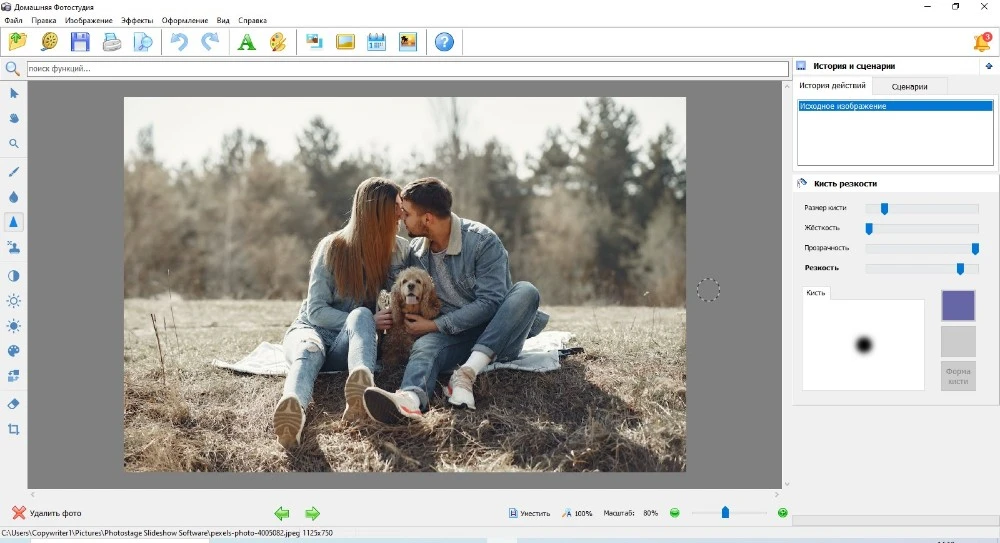Click the undo arrow in toolbar

point(178,42)
